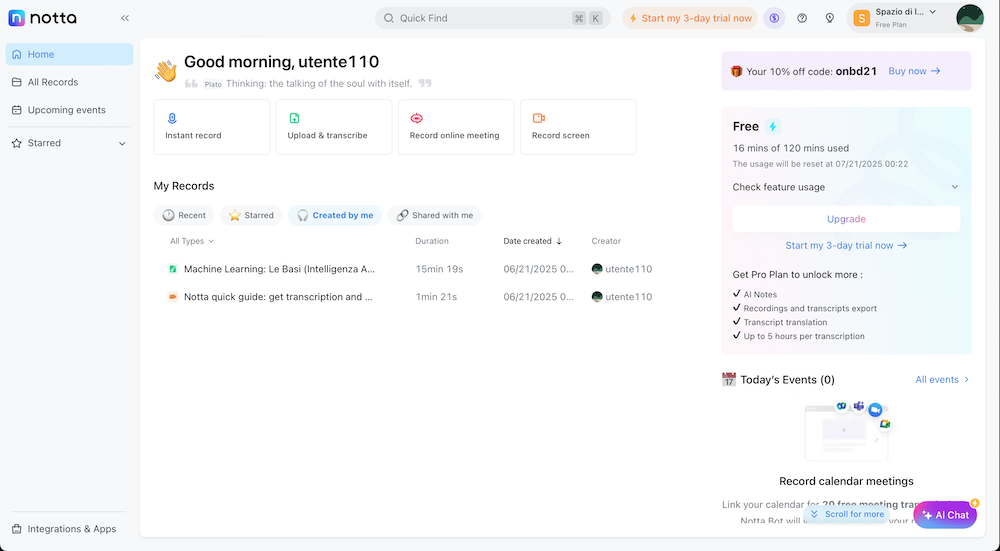Open the All Types filter dropdown
Screen dimensions: 1000x551
point(192,241)
